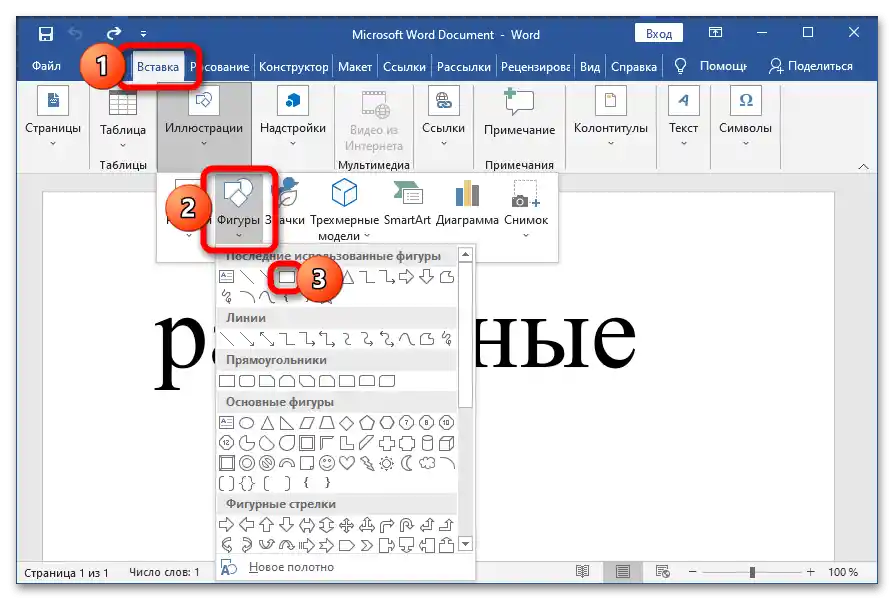
Task: Select the pentagon arrow shape
Action: [347, 545]
